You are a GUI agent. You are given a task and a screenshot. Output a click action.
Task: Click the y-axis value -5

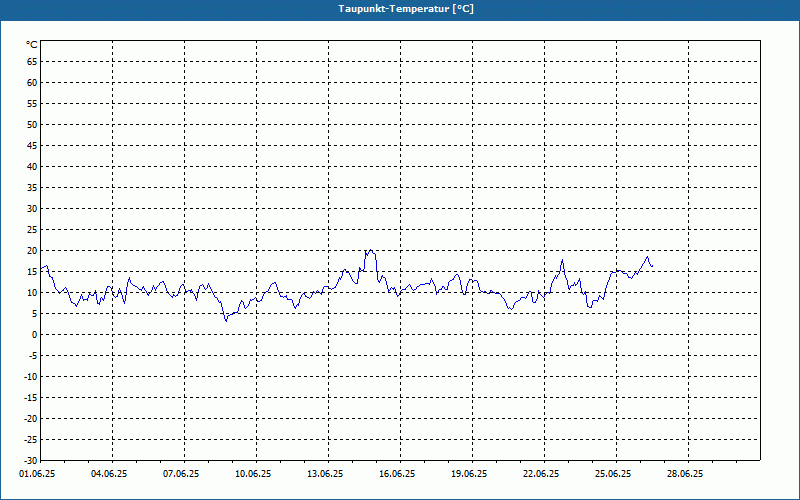click(x=33, y=356)
